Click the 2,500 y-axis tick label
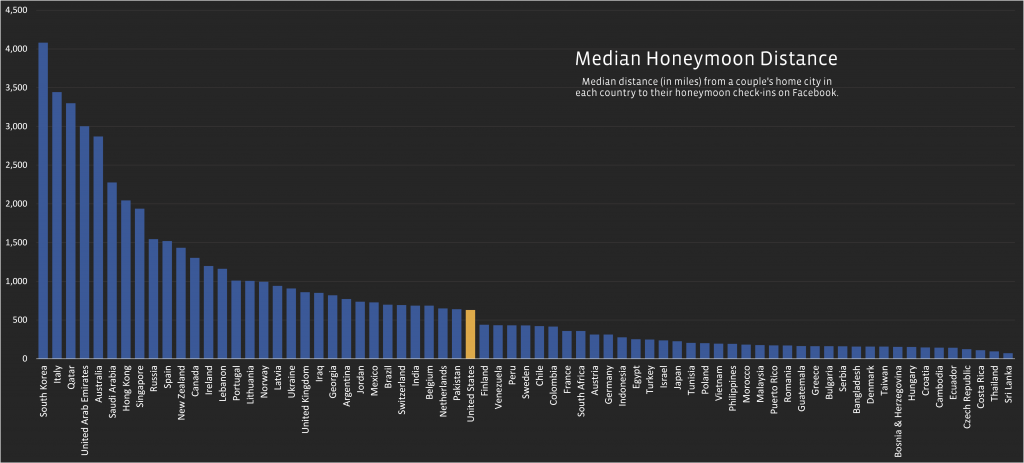Screen dimensions: 1024x463 point(16,165)
